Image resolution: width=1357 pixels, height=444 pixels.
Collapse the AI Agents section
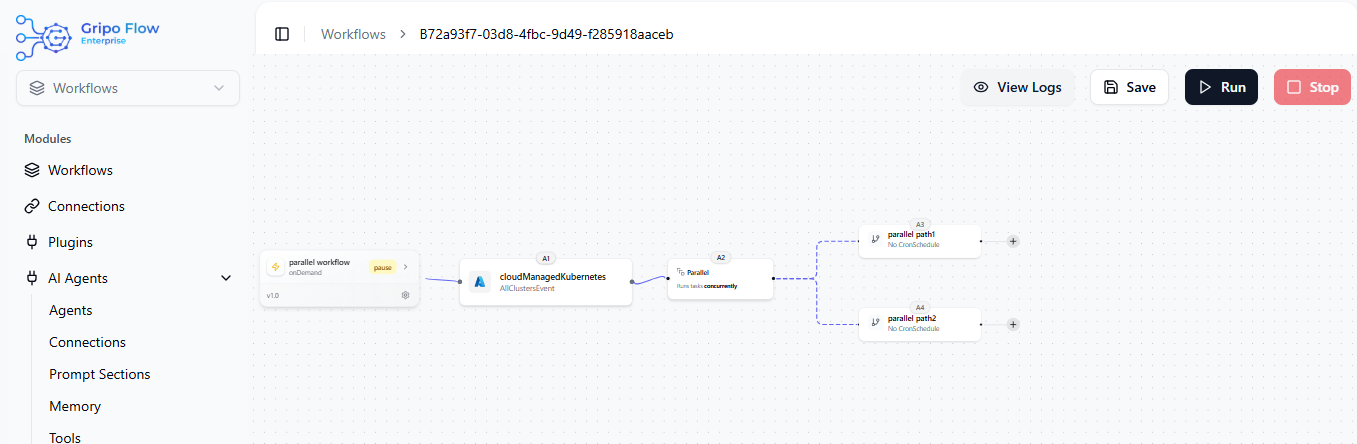(226, 278)
